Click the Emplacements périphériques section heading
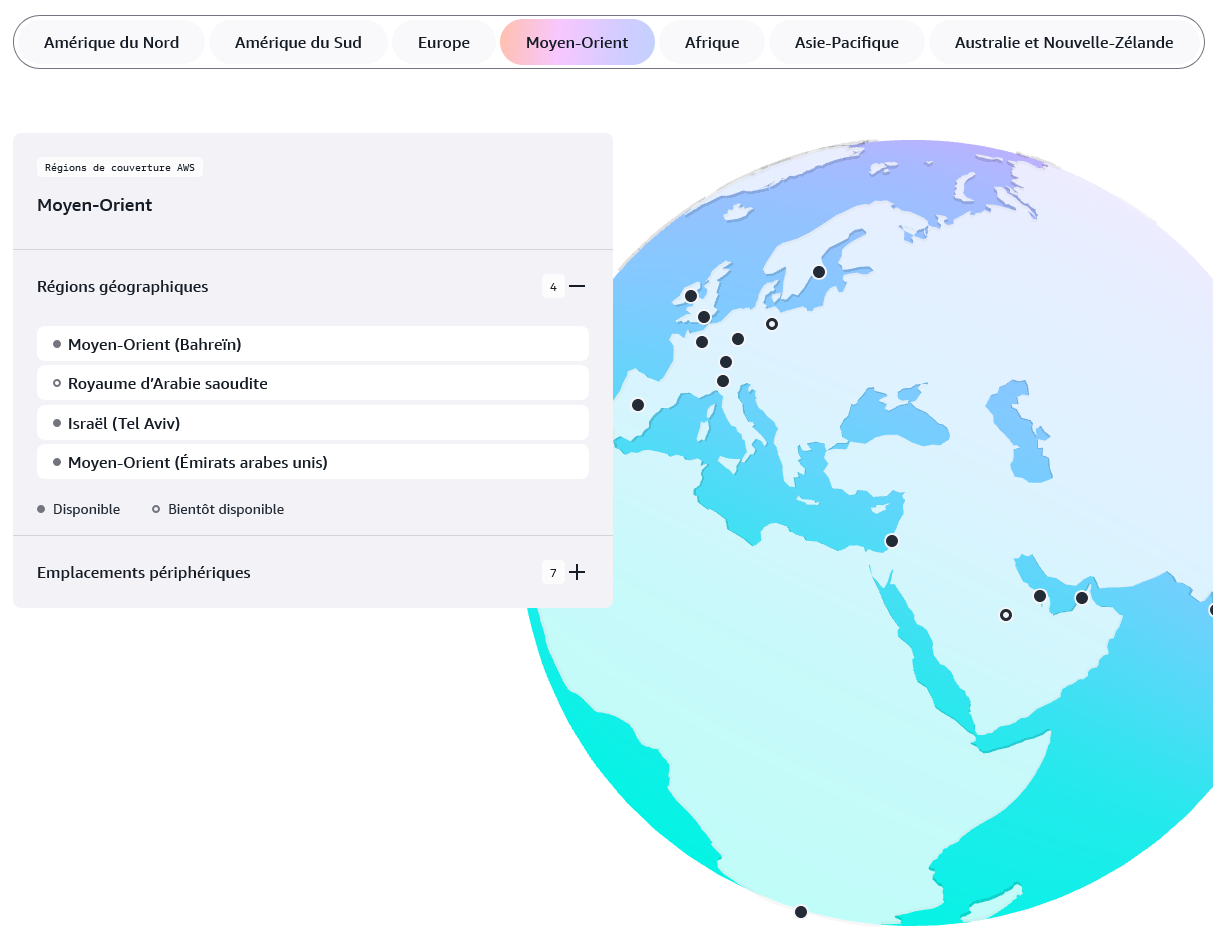 pos(144,573)
